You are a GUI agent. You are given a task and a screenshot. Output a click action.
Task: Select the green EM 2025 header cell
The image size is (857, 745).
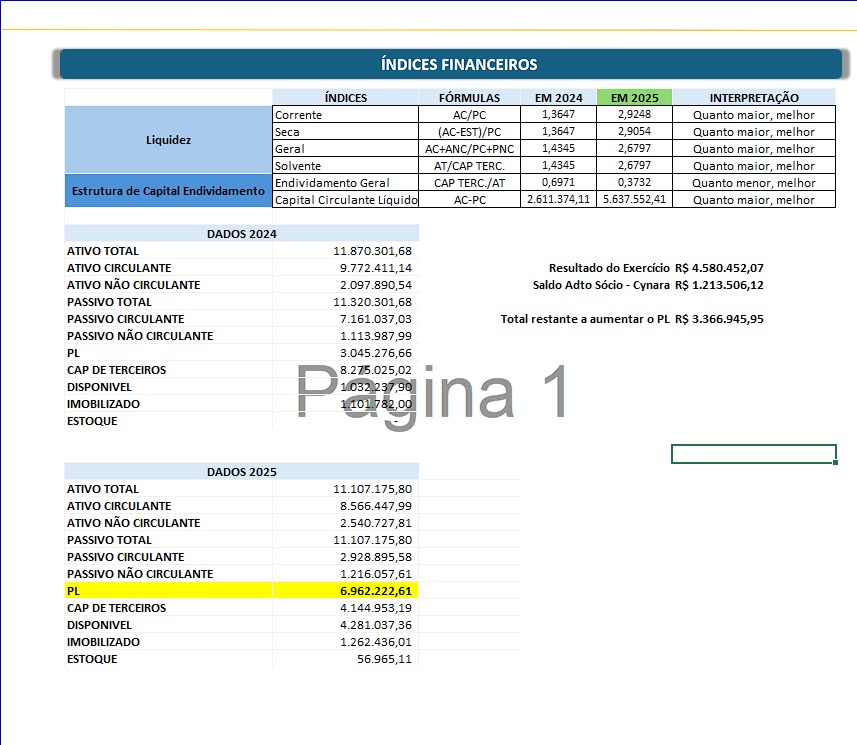coord(634,98)
